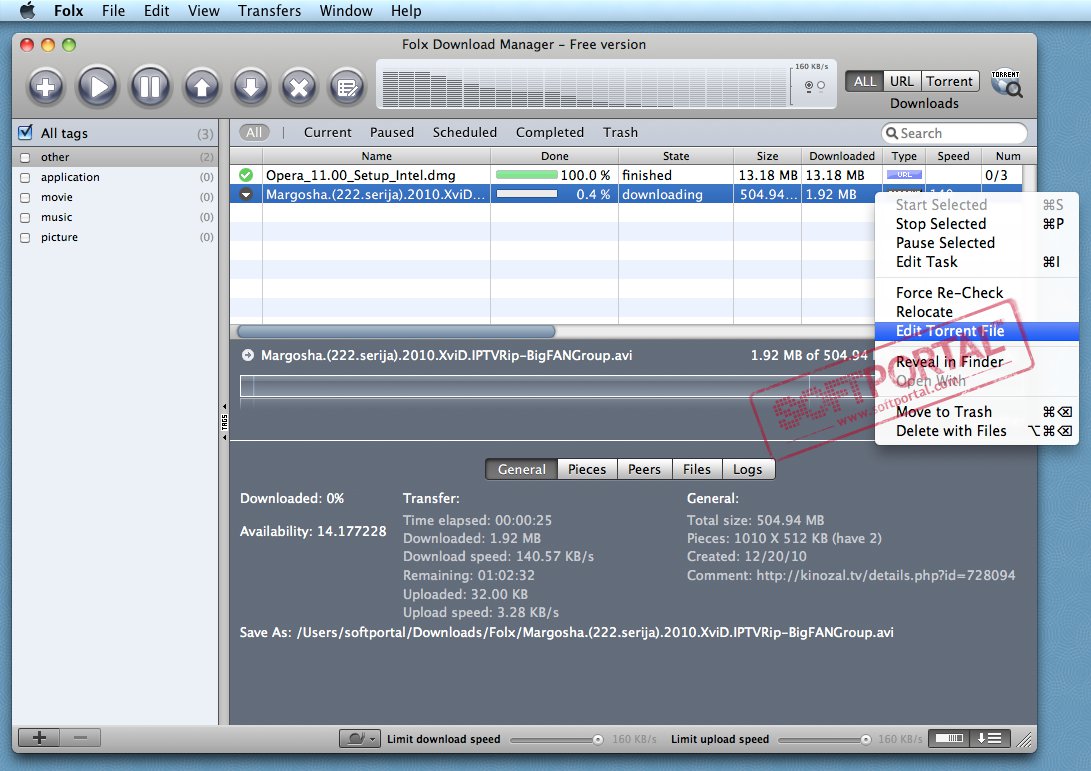1091x771 pixels.
Task: Choose Reveal in Finder in context menu
Action: click(976, 362)
